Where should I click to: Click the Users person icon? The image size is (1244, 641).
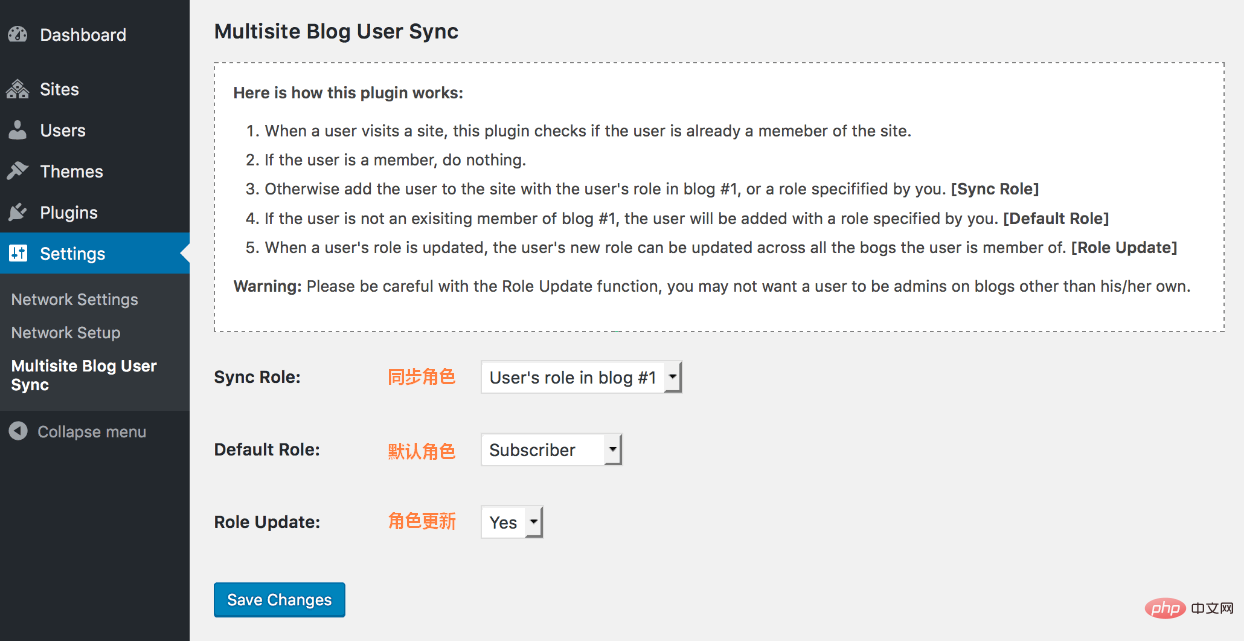coord(18,130)
